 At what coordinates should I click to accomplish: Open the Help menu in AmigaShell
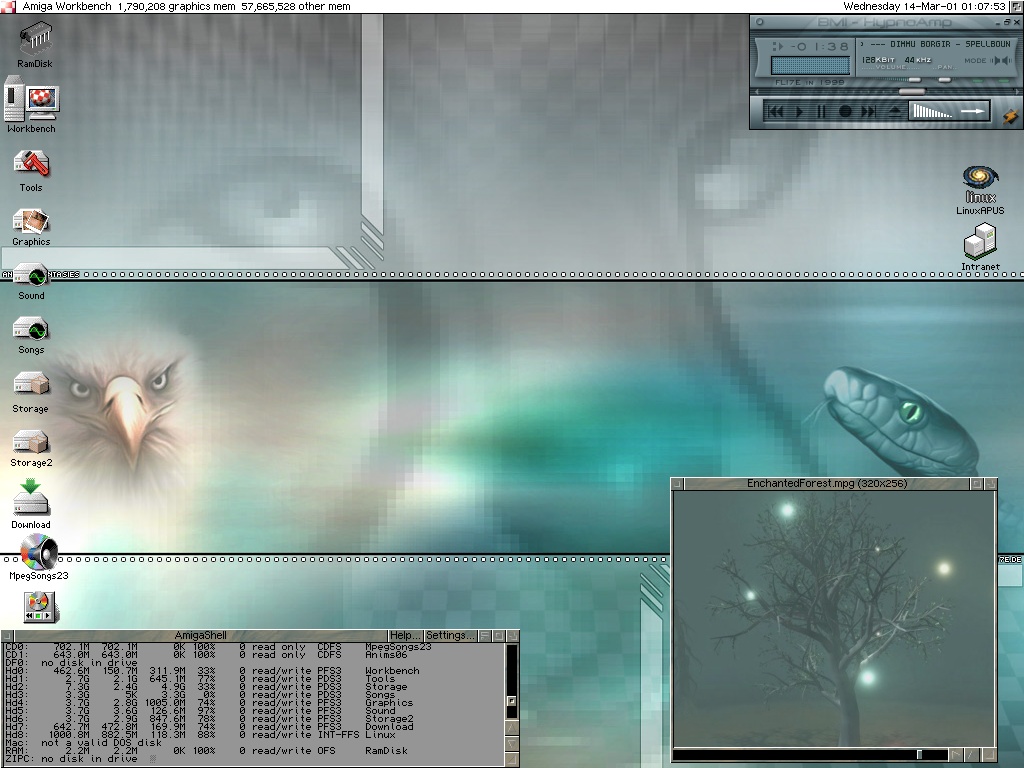pos(404,636)
